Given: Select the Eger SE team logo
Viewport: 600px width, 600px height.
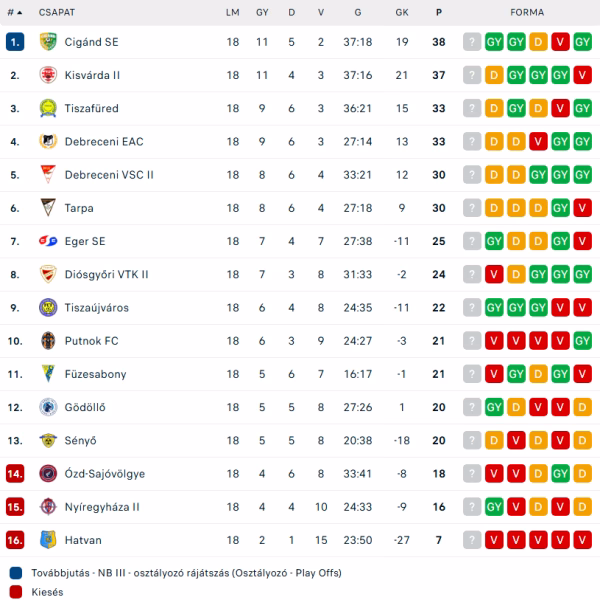Looking at the screenshot, I should tap(47, 241).
